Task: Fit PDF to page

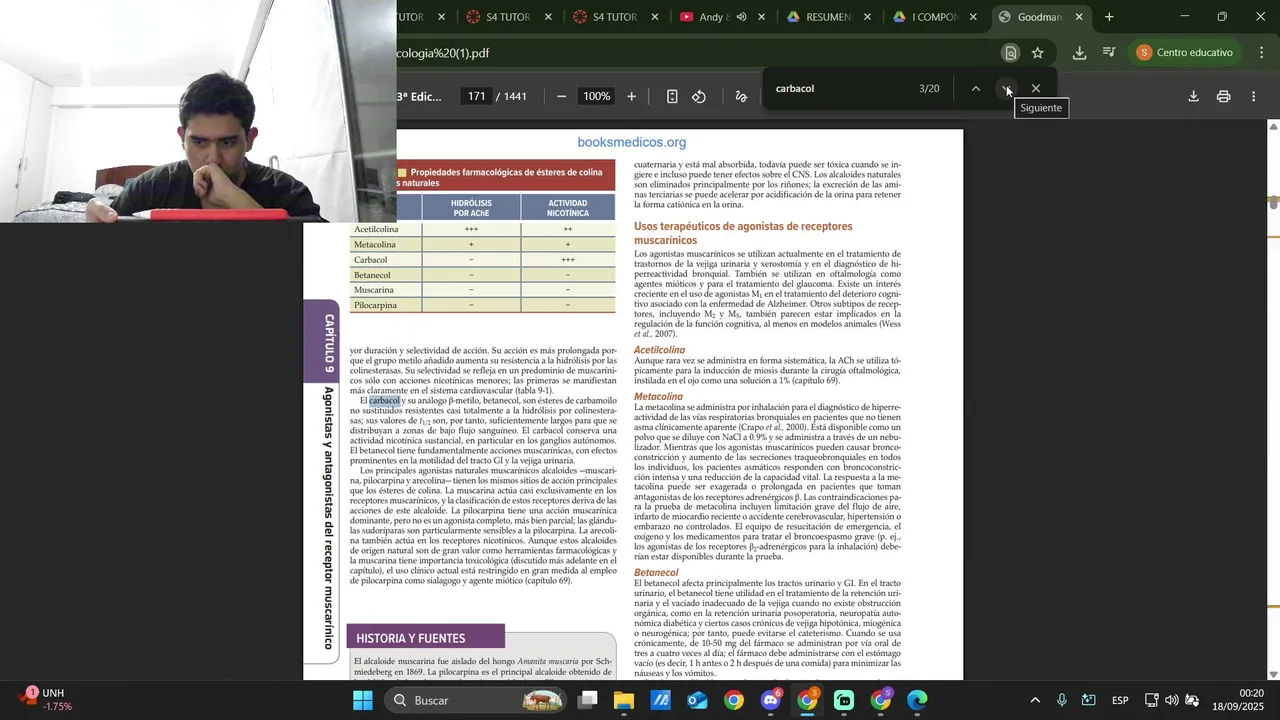Action: (672, 97)
